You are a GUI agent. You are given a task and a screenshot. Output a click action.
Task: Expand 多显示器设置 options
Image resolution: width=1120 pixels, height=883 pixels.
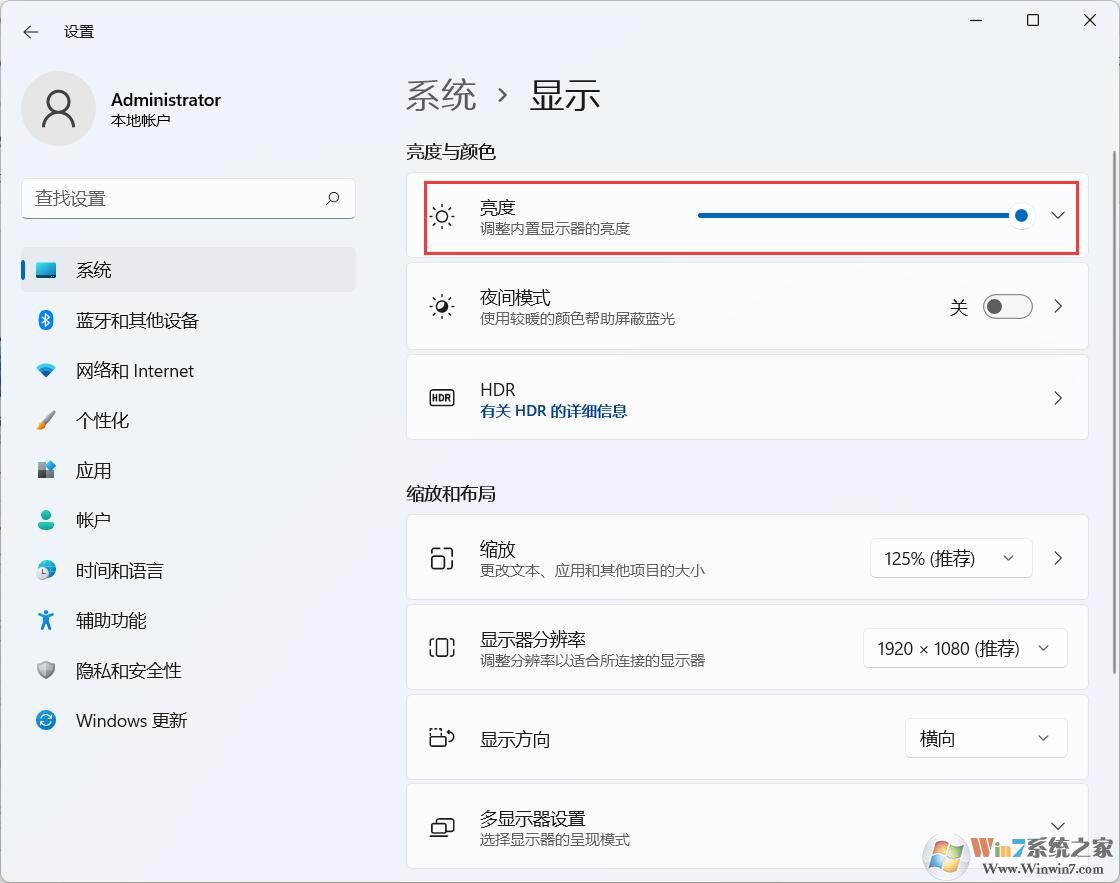(x=1058, y=826)
